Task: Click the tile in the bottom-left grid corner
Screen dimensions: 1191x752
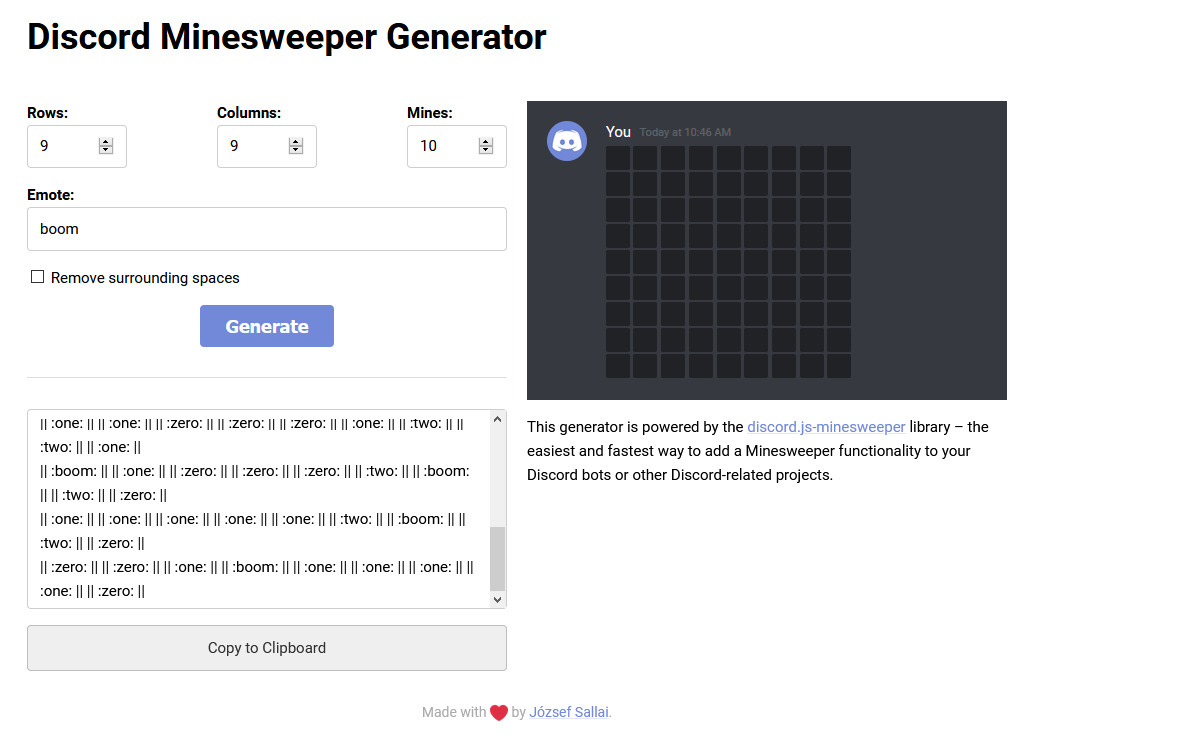Action: tap(617, 367)
